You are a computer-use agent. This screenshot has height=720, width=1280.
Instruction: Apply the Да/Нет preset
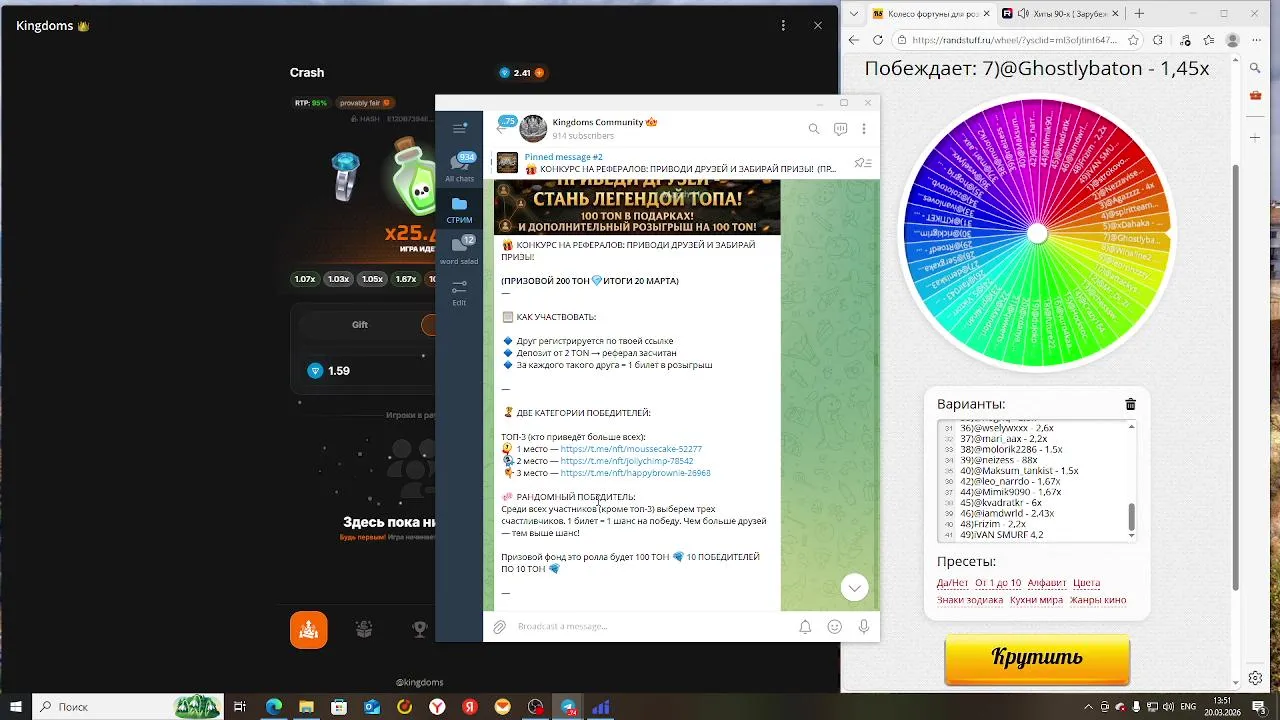pyautogui.click(x=952, y=583)
